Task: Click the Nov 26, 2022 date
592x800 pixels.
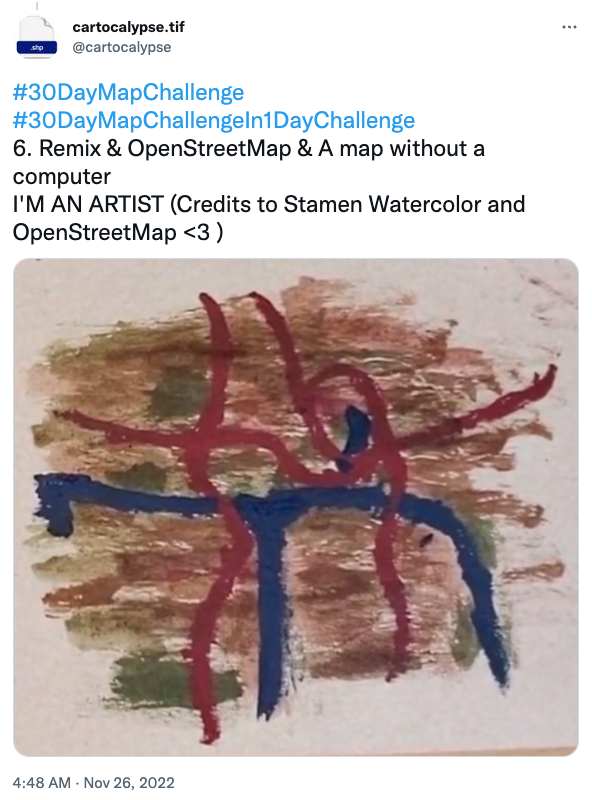Action: [129, 783]
